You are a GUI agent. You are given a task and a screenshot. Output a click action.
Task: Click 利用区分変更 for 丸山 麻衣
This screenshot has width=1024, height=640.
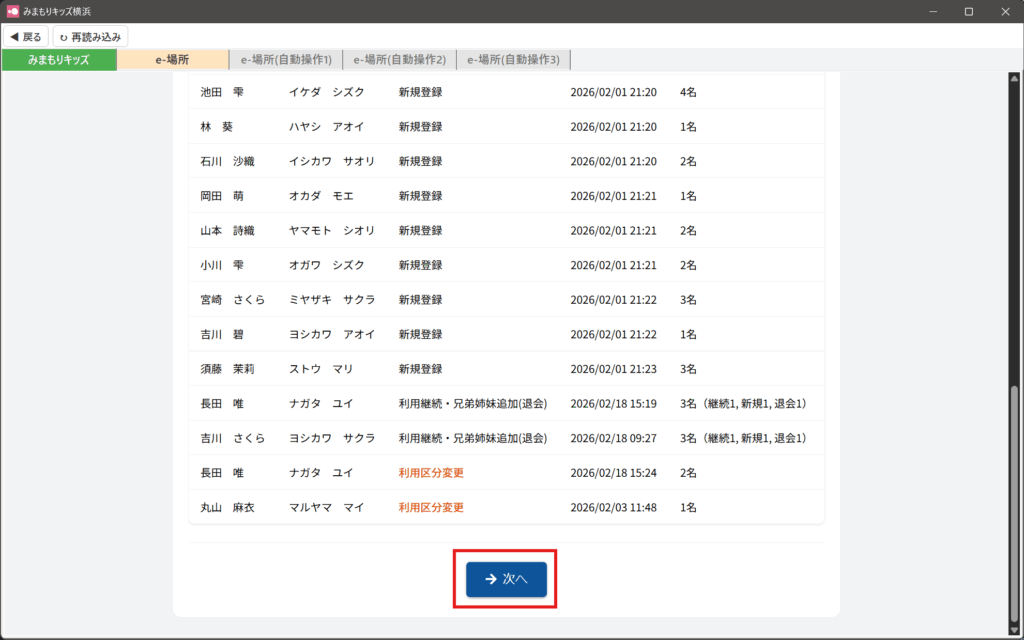(431, 508)
